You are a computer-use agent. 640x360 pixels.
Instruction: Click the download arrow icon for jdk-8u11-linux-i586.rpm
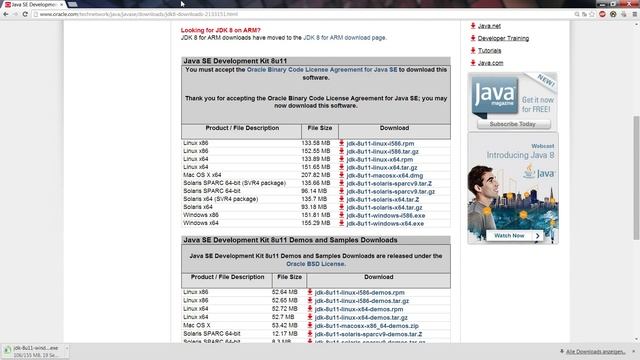[342, 143]
